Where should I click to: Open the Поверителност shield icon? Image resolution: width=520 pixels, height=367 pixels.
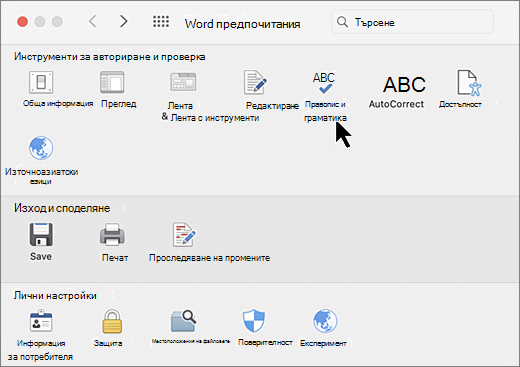[x=254, y=320]
